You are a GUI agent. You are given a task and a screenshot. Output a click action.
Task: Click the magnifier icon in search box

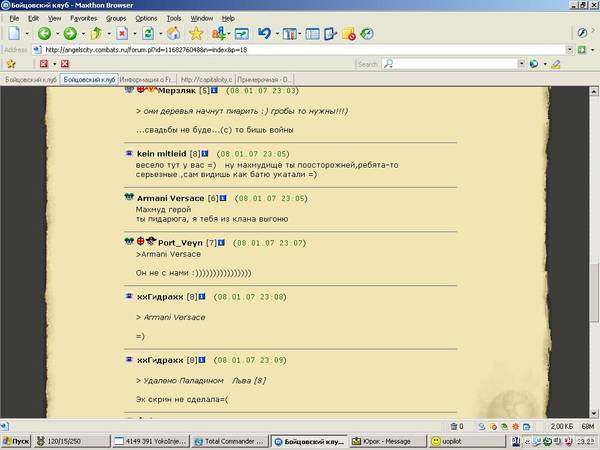(x=388, y=64)
